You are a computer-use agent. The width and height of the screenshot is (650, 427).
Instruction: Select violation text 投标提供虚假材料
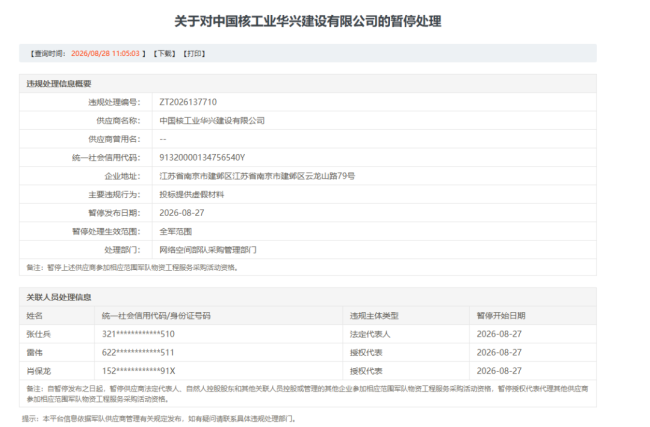click(192, 194)
